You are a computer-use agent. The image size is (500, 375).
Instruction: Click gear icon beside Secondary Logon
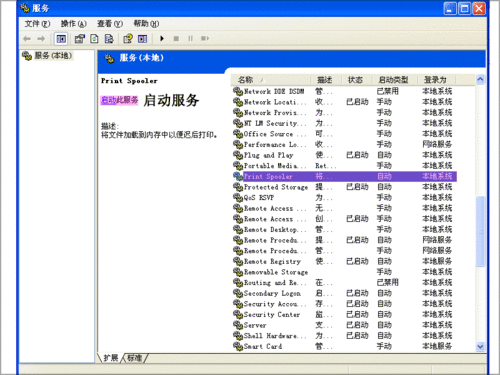click(x=238, y=293)
